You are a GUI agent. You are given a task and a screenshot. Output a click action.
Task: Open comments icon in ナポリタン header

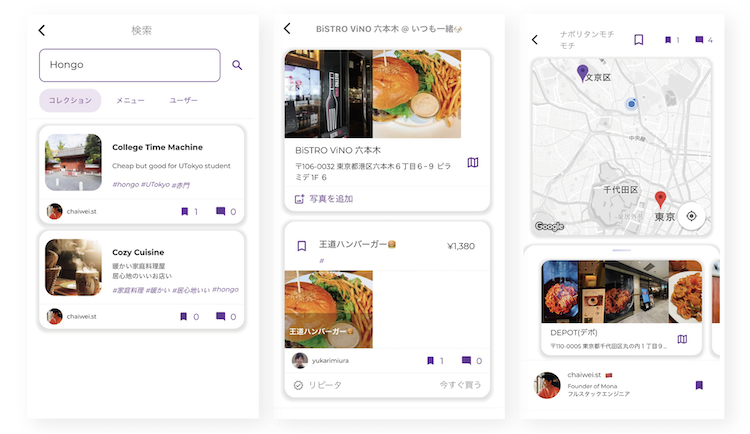[699, 40]
